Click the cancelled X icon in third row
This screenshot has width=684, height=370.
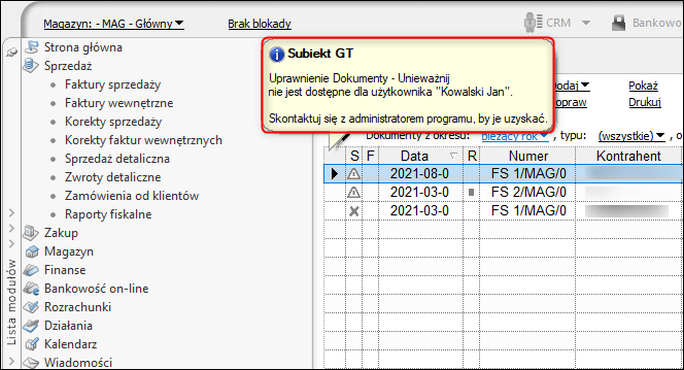tap(354, 211)
